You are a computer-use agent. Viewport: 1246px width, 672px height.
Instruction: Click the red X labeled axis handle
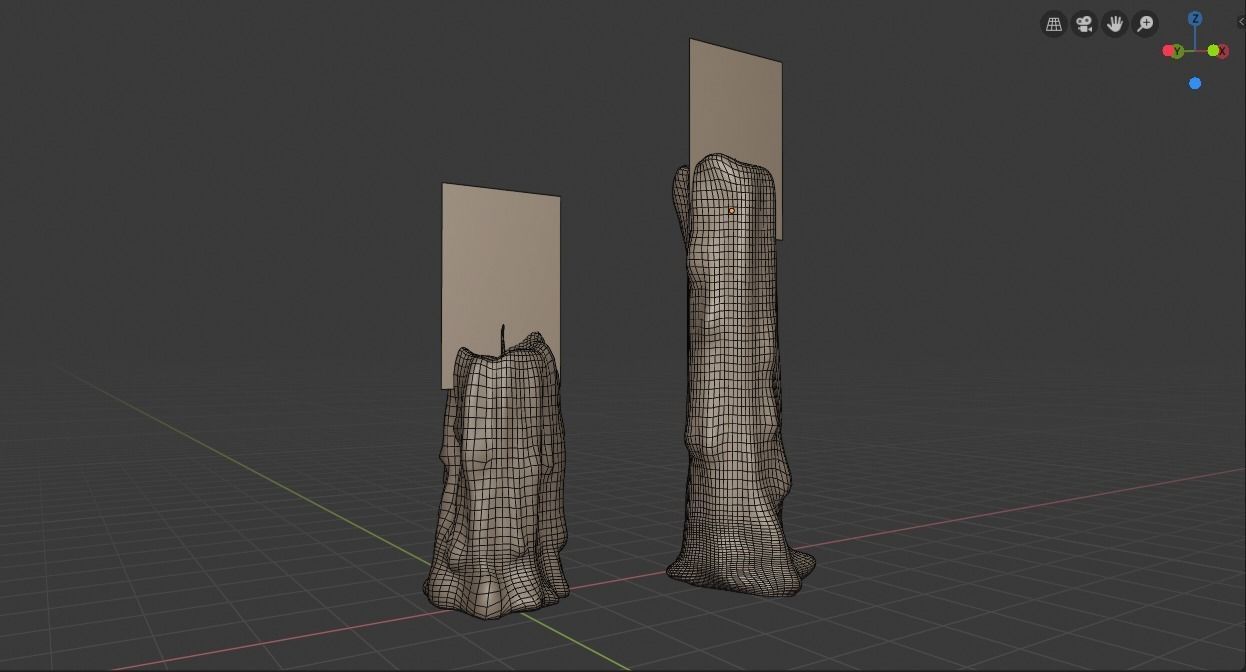[1222, 51]
